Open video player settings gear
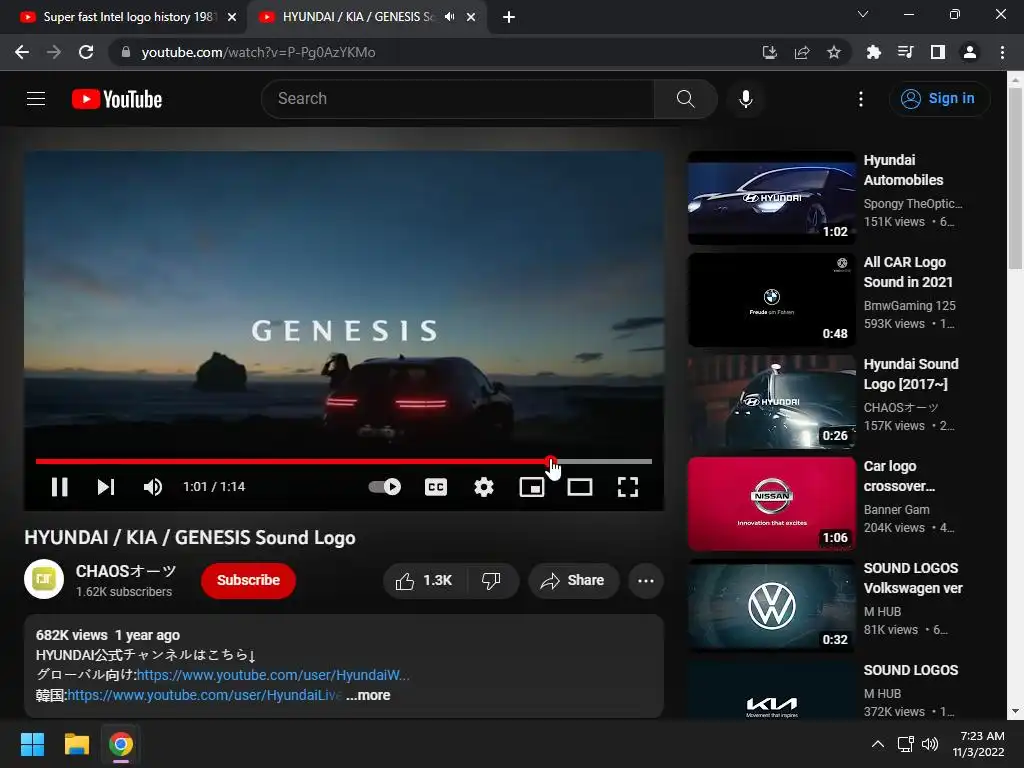 [x=484, y=487]
